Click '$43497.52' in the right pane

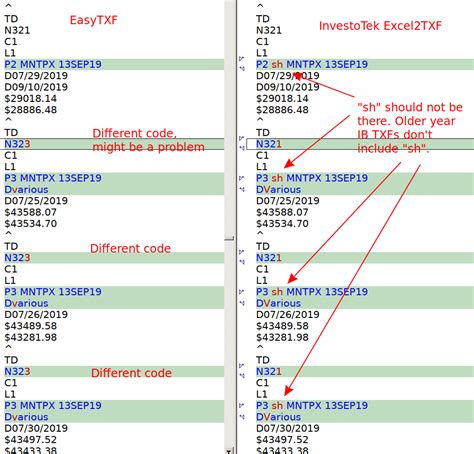pos(282,440)
